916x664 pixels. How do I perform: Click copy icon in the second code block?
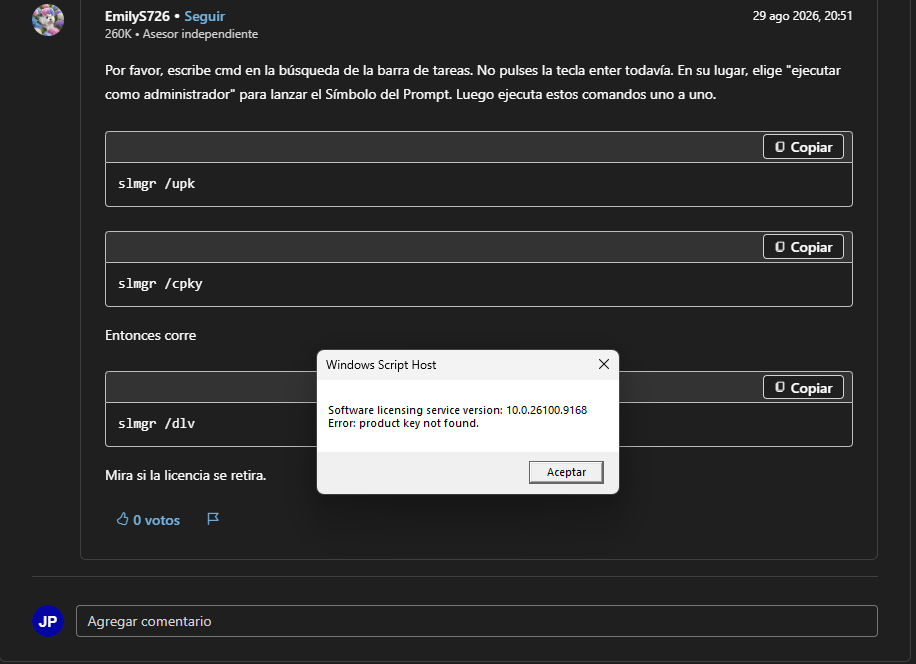coord(779,247)
